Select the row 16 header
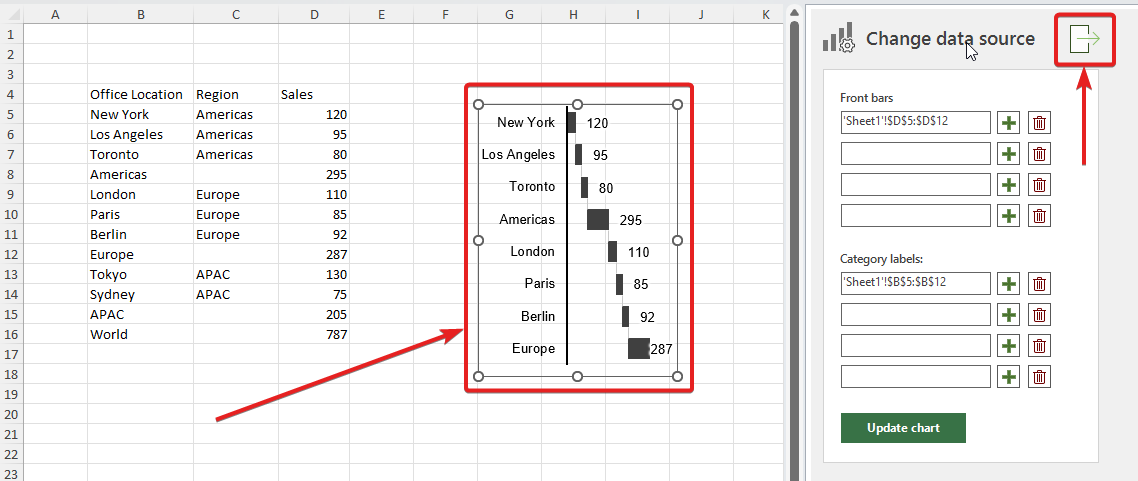Image resolution: width=1138 pixels, height=481 pixels. 11,335
